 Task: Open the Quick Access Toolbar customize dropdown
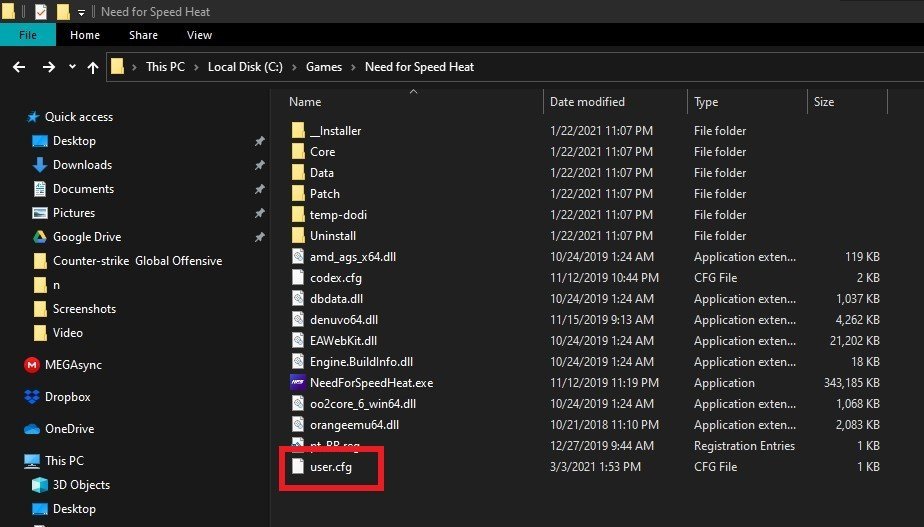[81, 12]
